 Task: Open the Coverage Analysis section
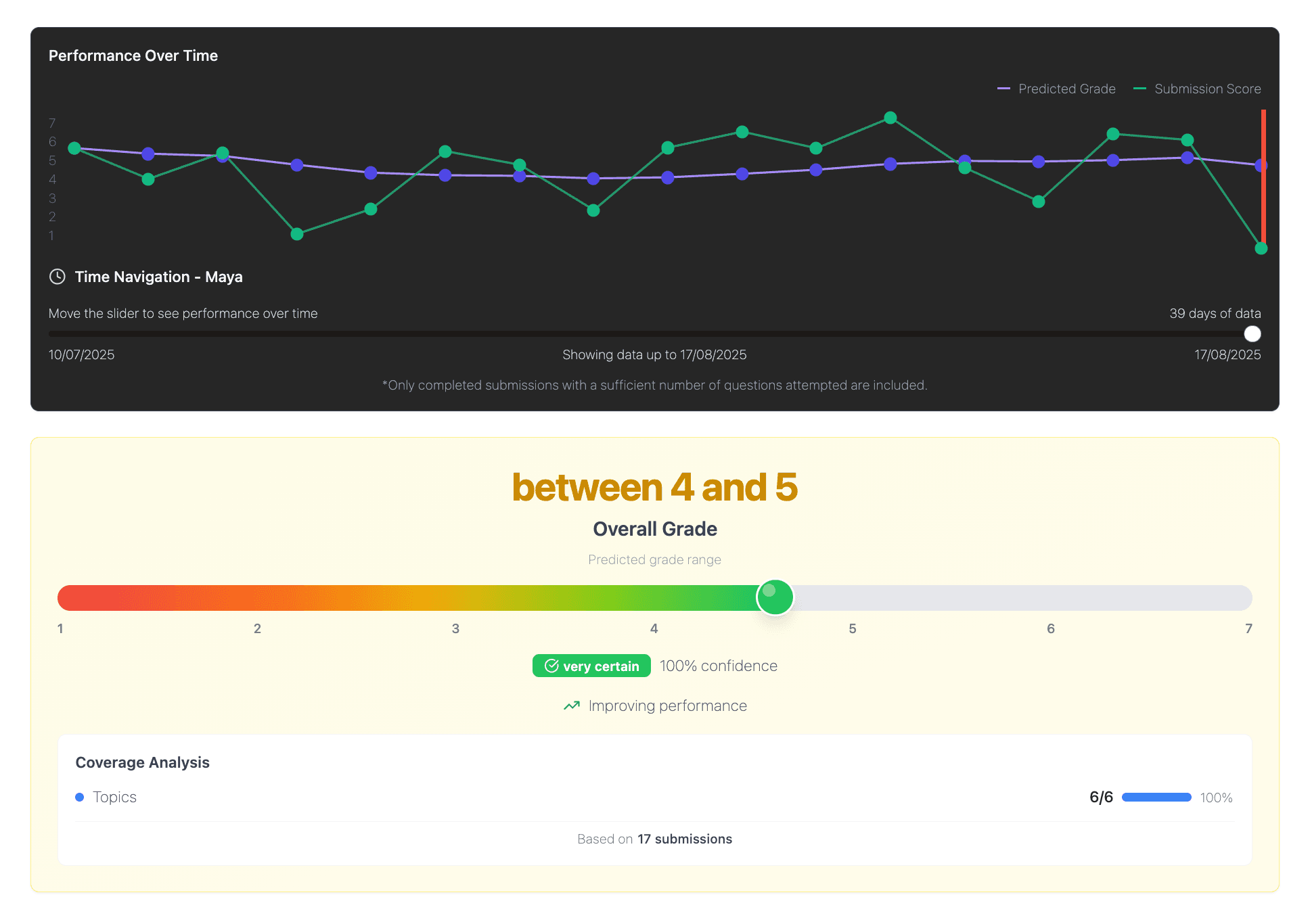142,762
